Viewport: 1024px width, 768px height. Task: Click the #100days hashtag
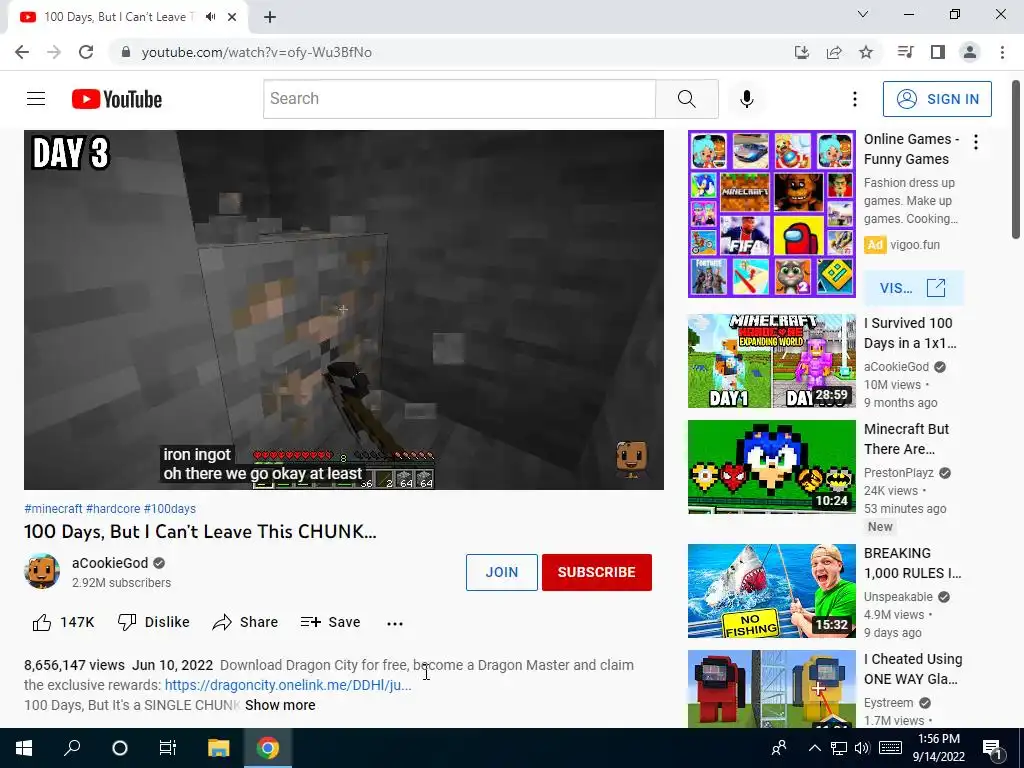pos(170,509)
